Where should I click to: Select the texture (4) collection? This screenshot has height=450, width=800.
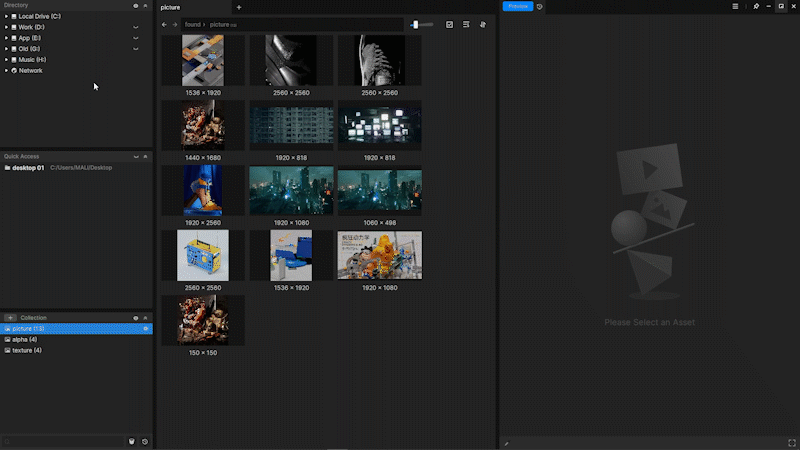click(x=76, y=350)
